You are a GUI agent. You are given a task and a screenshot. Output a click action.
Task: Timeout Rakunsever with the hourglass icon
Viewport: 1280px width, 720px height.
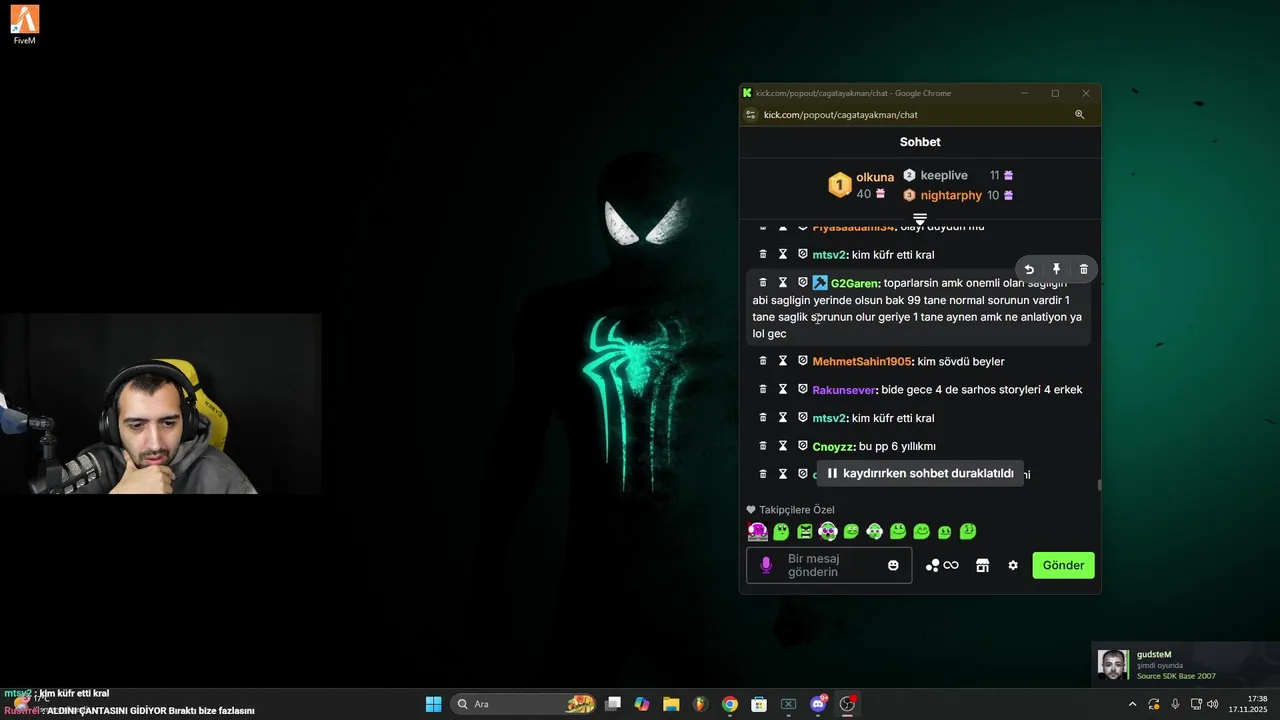(x=783, y=389)
